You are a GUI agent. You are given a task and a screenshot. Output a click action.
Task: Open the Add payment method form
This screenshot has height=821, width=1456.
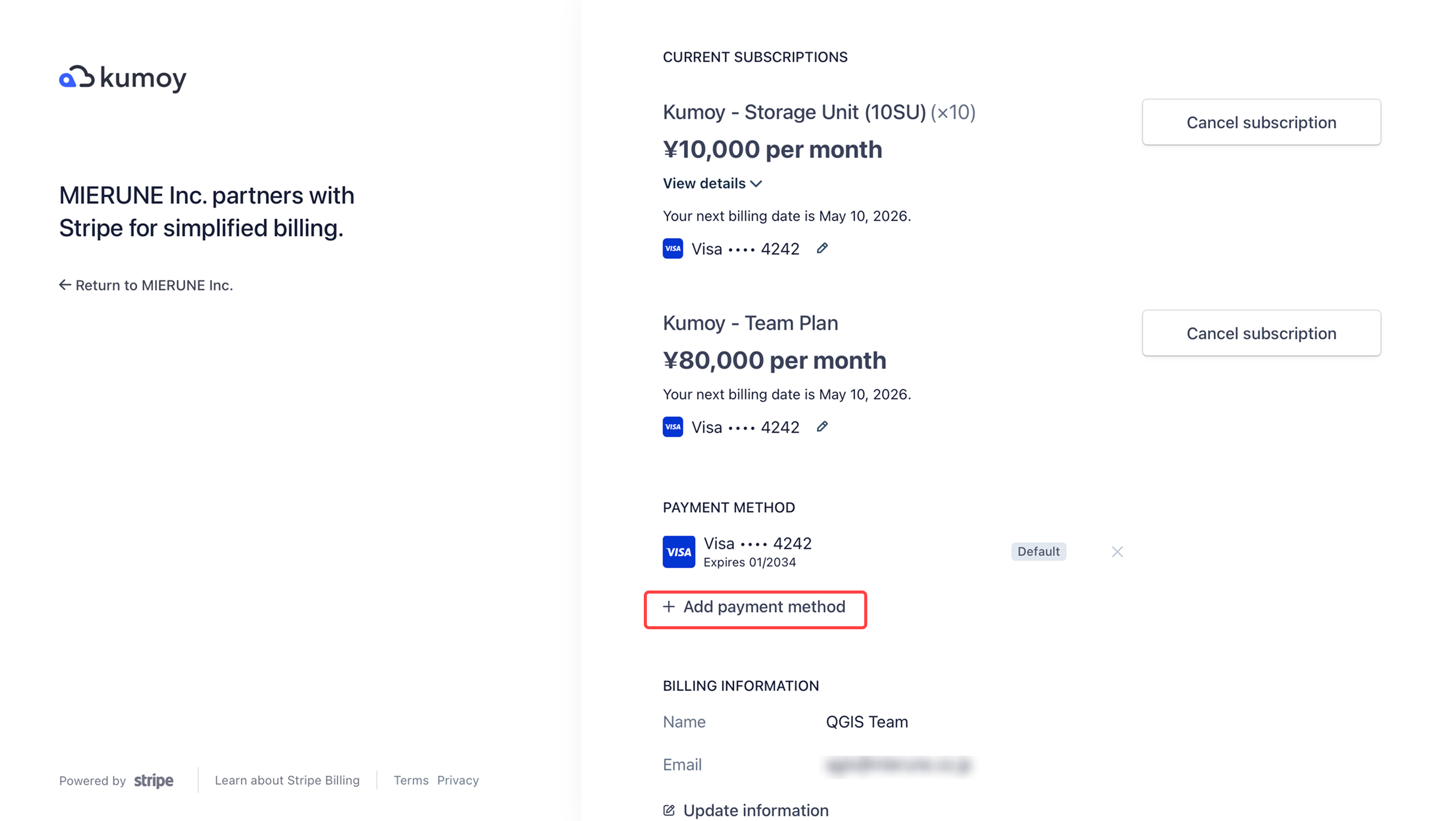point(755,607)
